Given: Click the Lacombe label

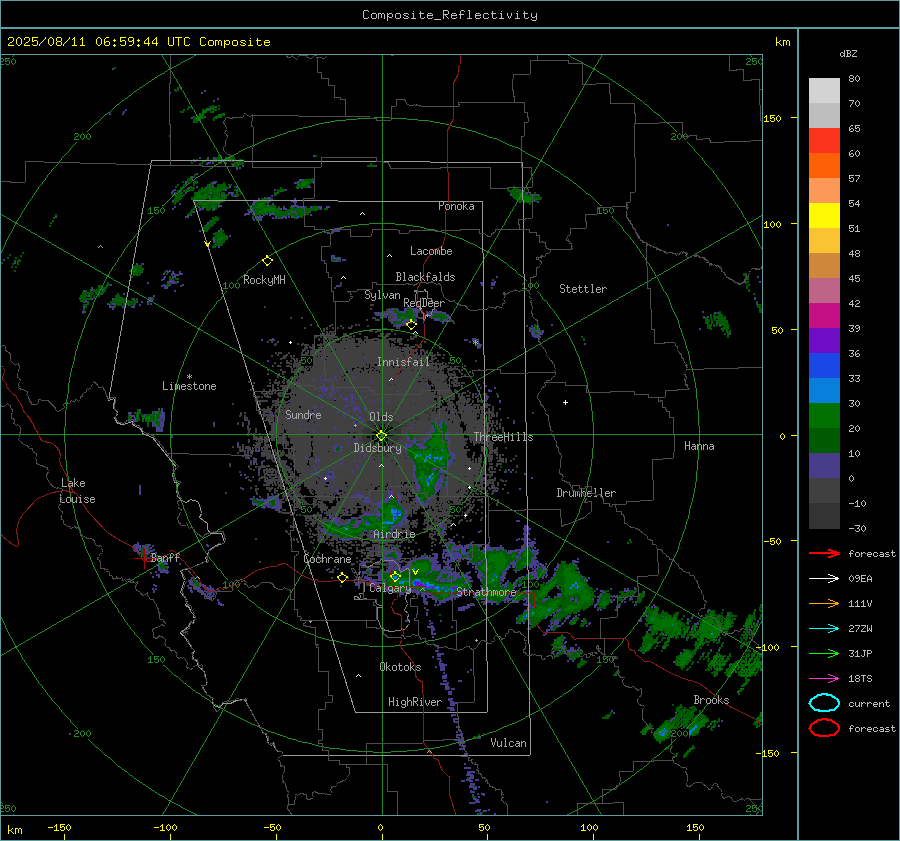Looking at the screenshot, I should pos(431,251).
